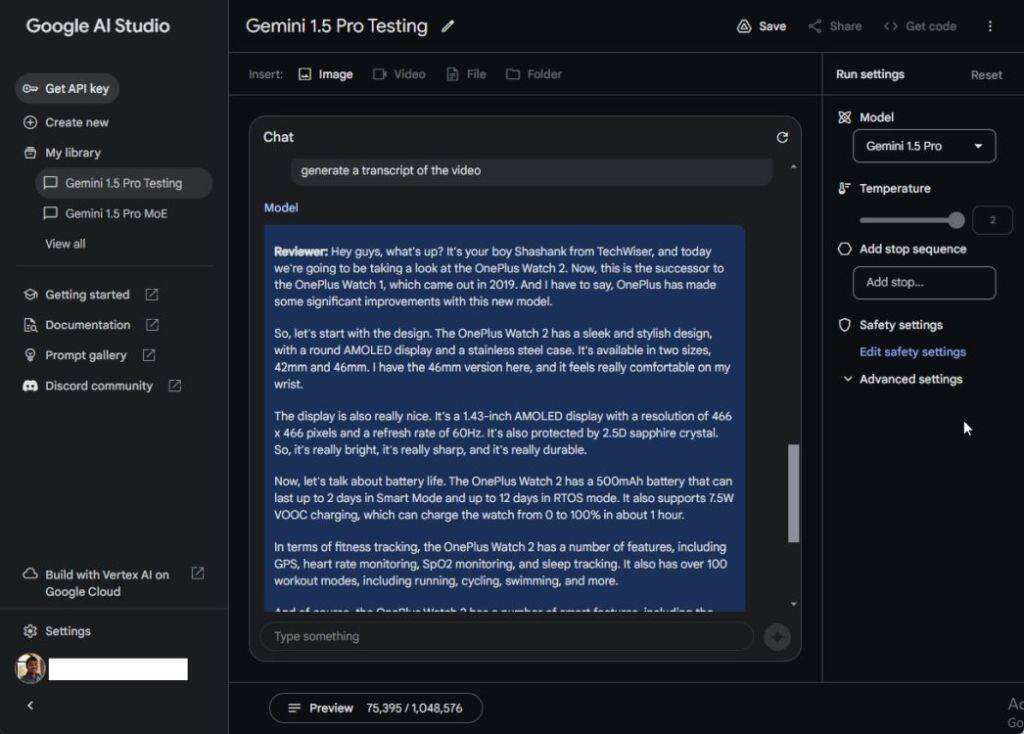This screenshot has height=734, width=1024.
Task: Select Gemini 1.5 Pro Testing in library
Action: coord(122,183)
